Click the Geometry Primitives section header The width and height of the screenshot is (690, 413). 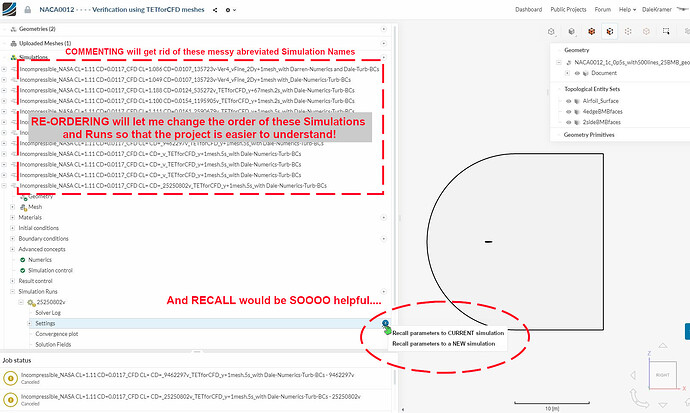[x=589, y=135]
